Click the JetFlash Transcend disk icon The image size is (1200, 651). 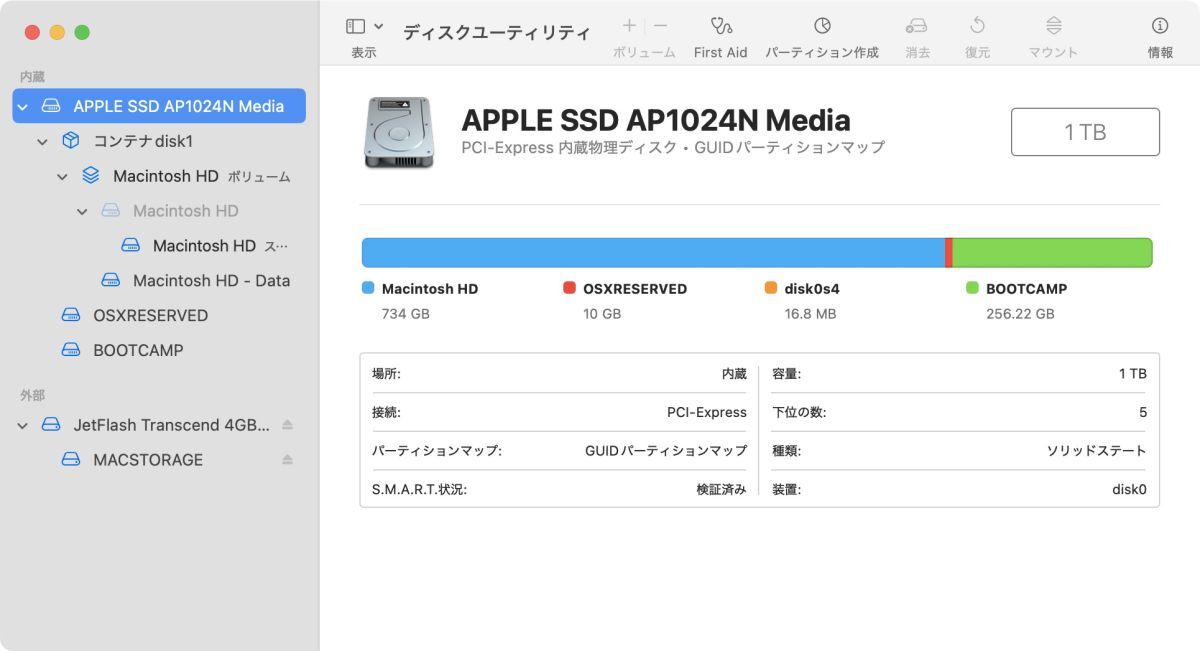(x=51, y=425)
